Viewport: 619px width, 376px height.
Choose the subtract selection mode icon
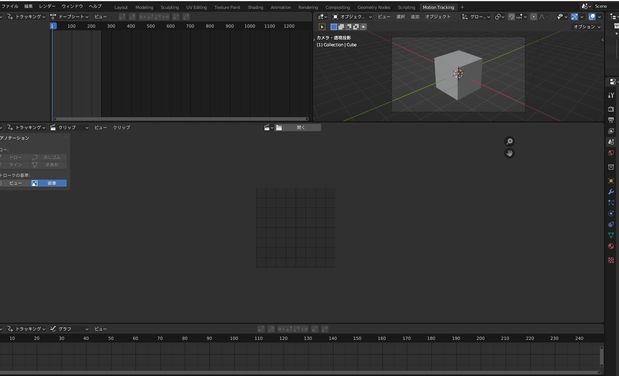pyautogui.click(x=349, y=27)
